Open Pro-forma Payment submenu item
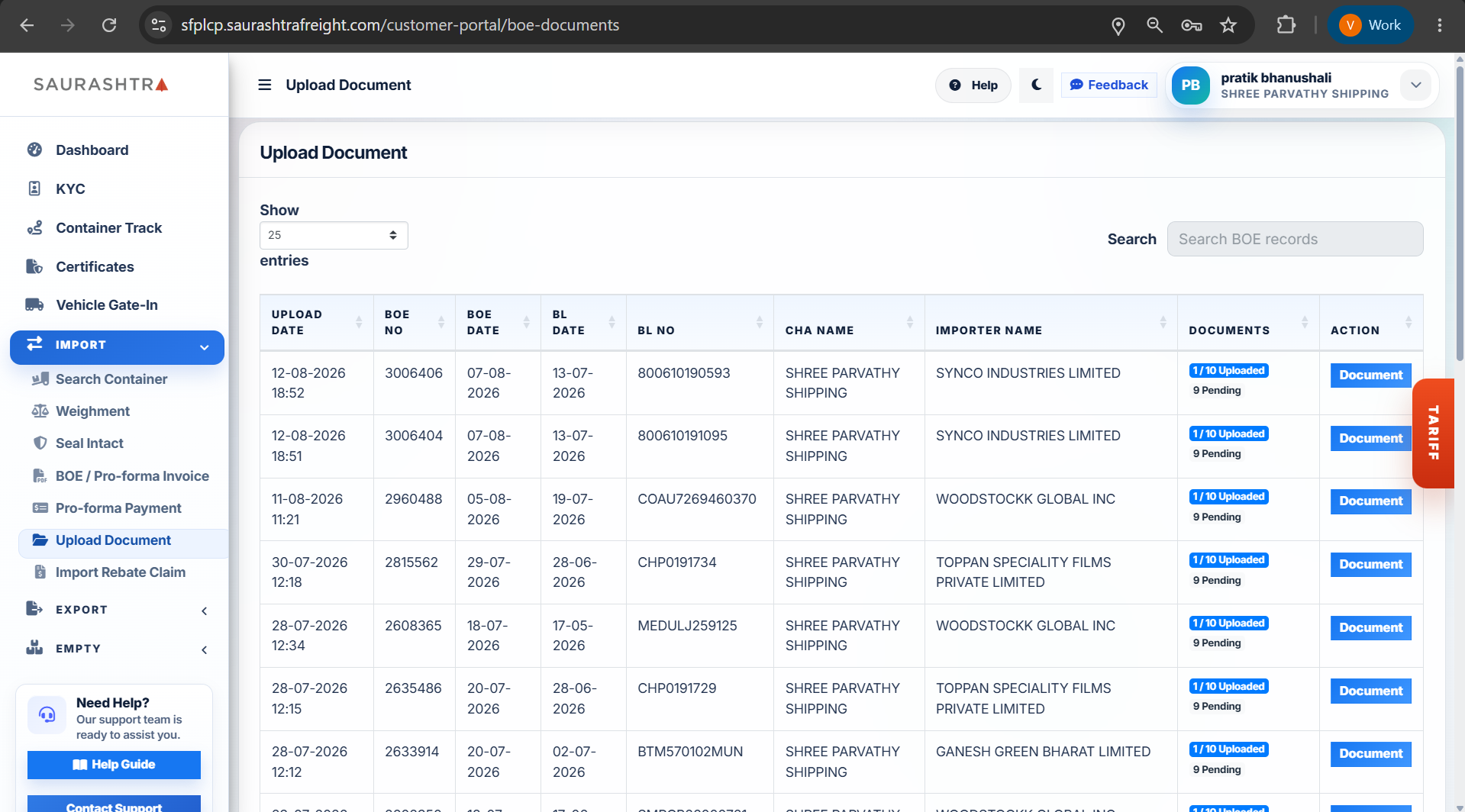This screenshot has width=1465, height=812. [x=118, y=508]
